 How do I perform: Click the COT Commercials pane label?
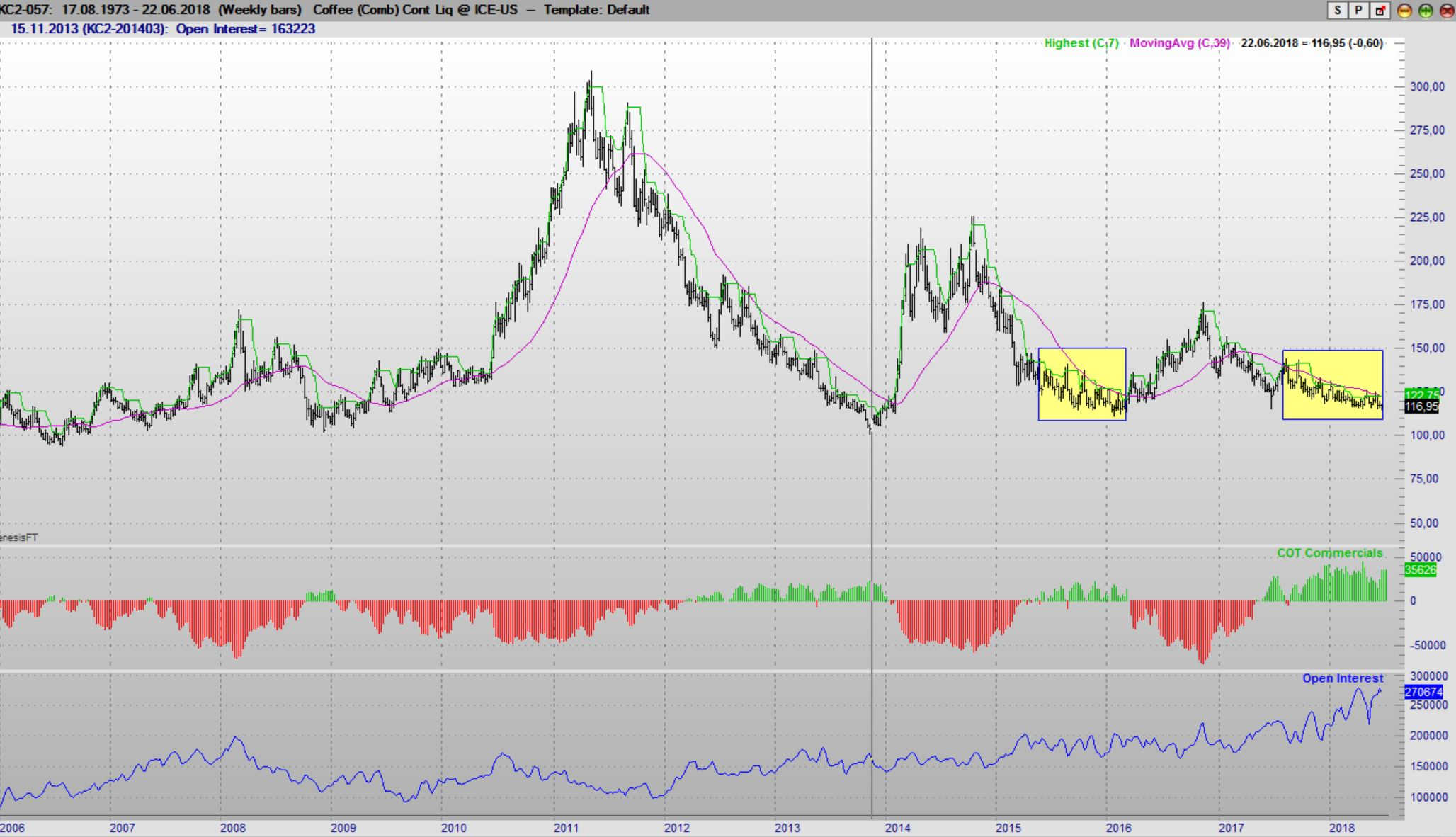coord(1329,553)
